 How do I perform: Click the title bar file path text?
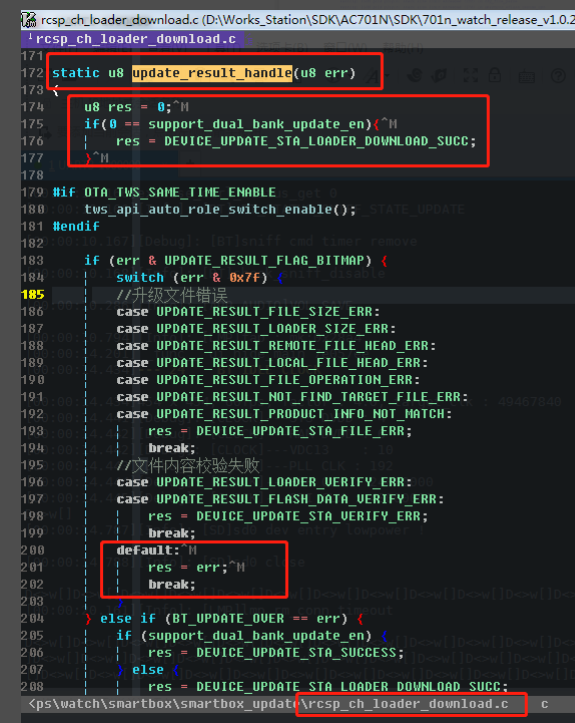[x=308, y=20]
